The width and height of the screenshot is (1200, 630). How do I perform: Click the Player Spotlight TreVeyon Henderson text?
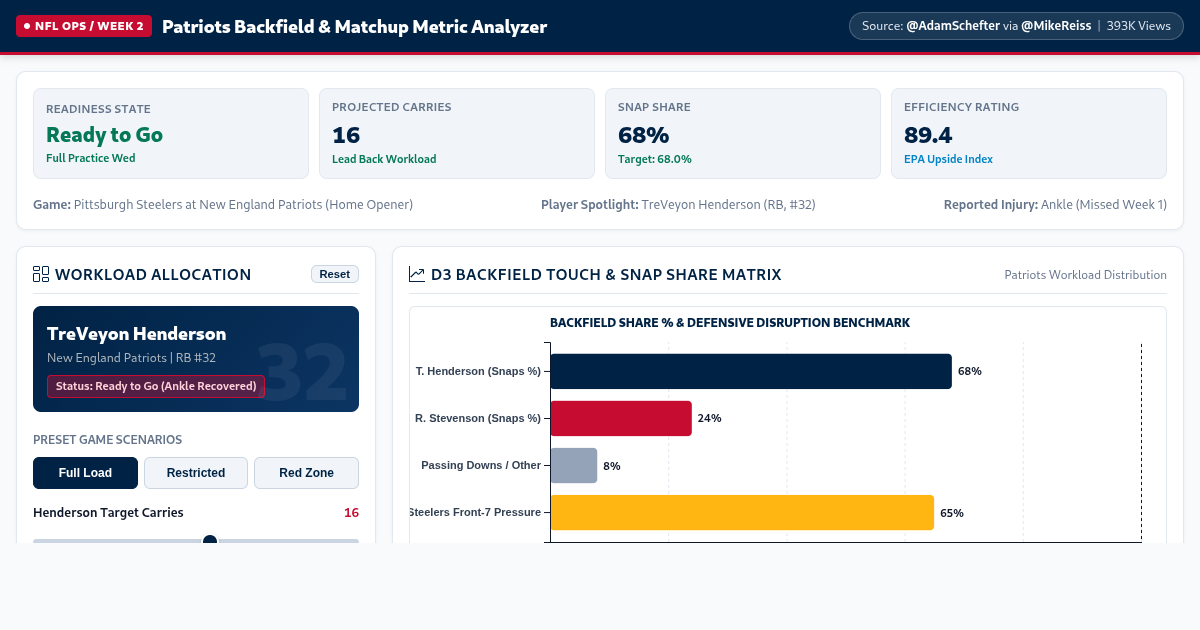point(678,204)
